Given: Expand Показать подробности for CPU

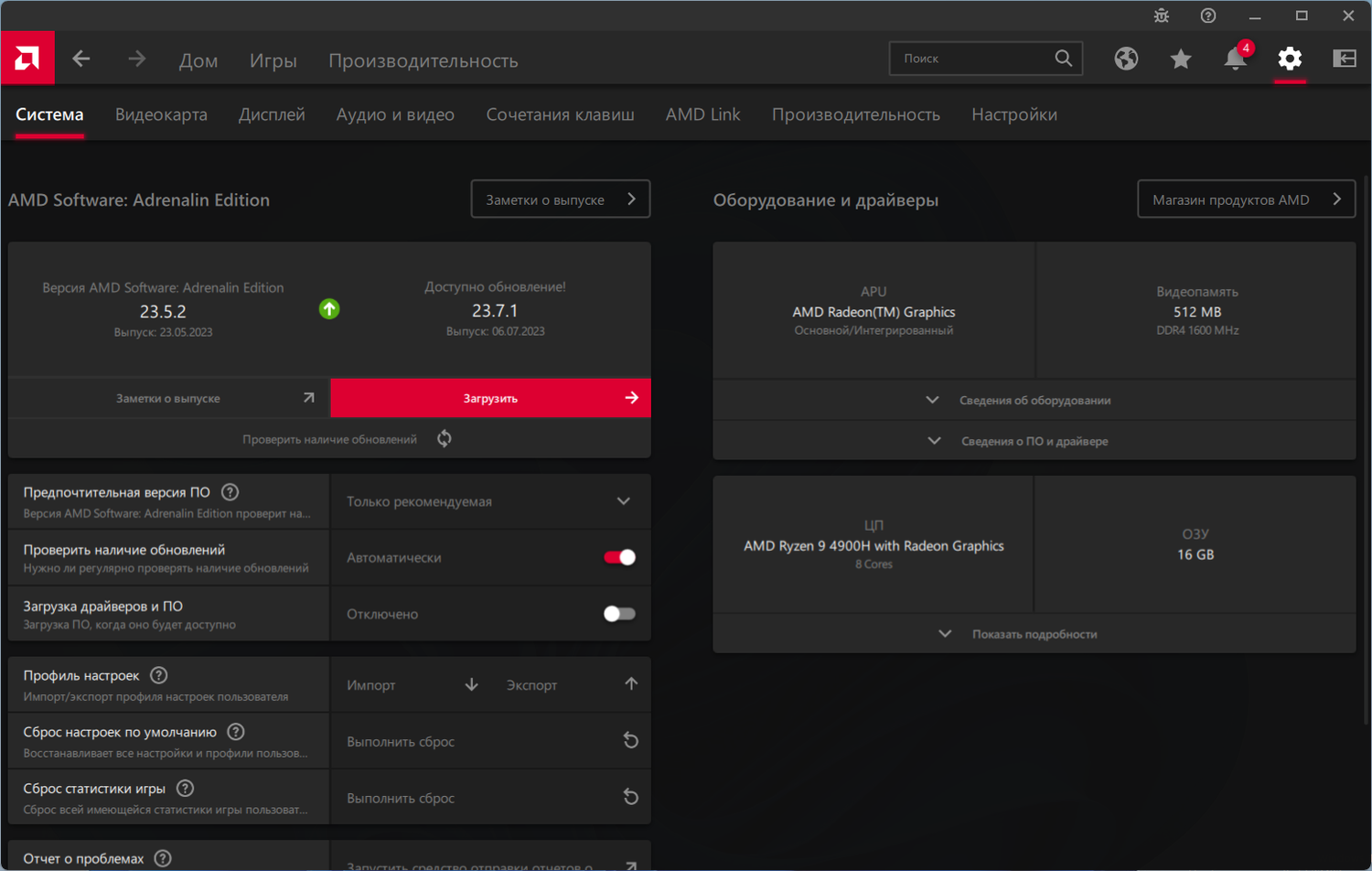Looking at the screenshot, I should 1034,634.
